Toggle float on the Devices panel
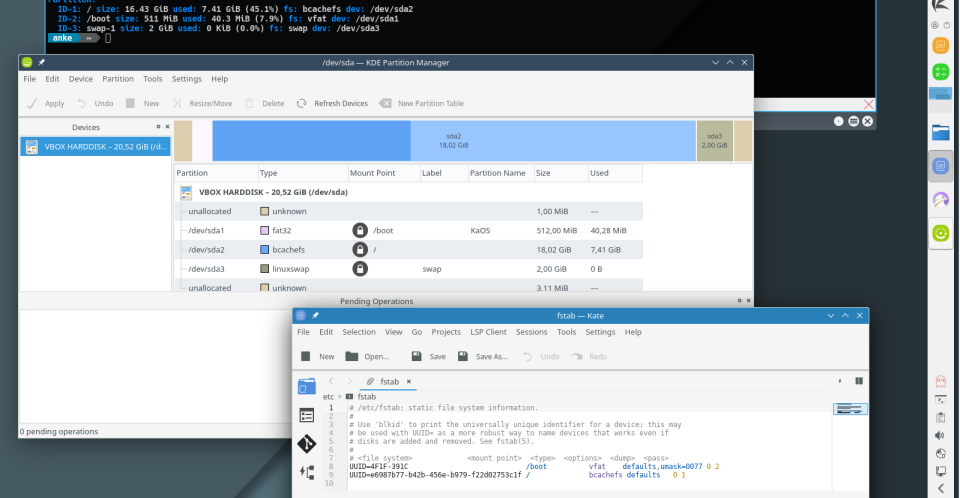 point(156,127)
